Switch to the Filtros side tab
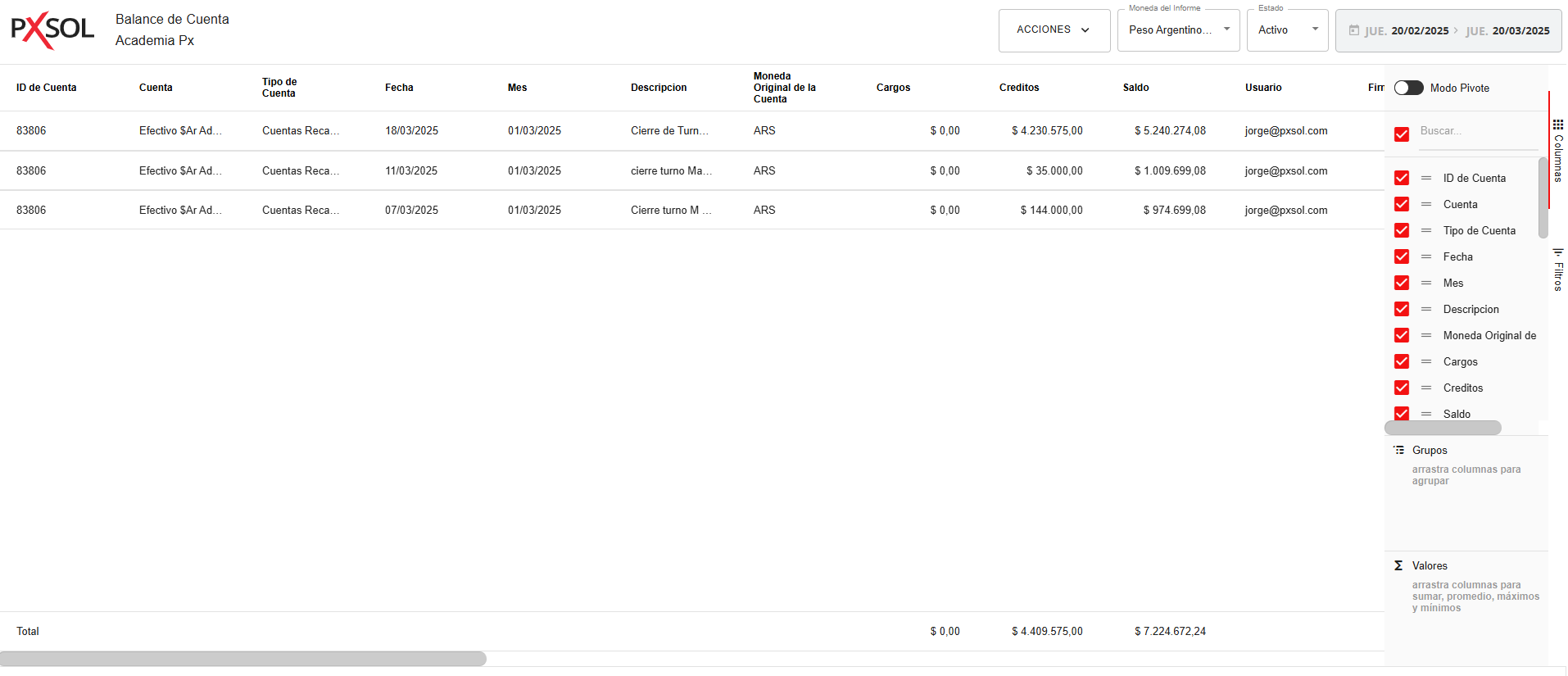The height and width of the screenshot is (676, 1568). pos(1557,270)
